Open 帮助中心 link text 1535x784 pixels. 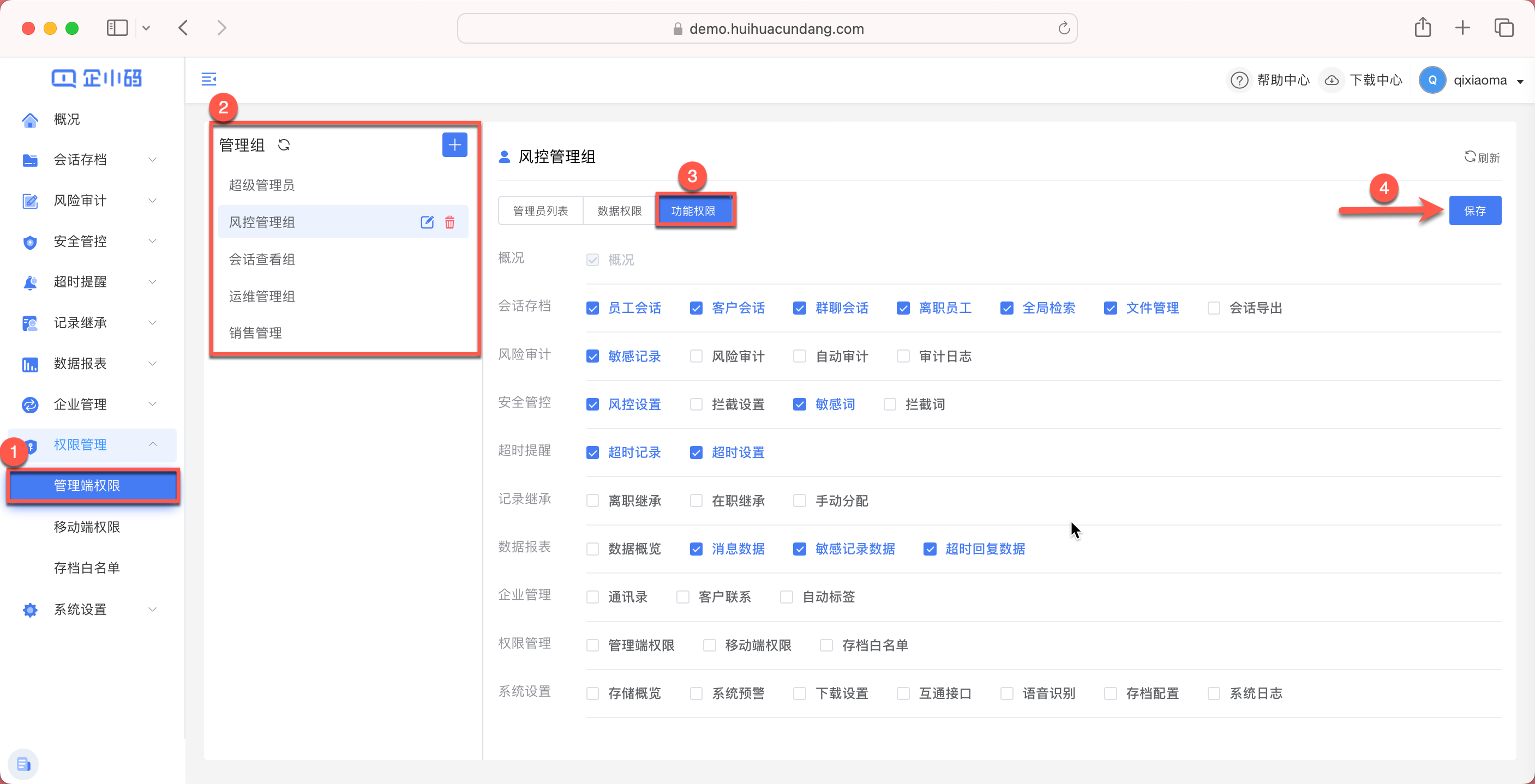point(1284,81)
